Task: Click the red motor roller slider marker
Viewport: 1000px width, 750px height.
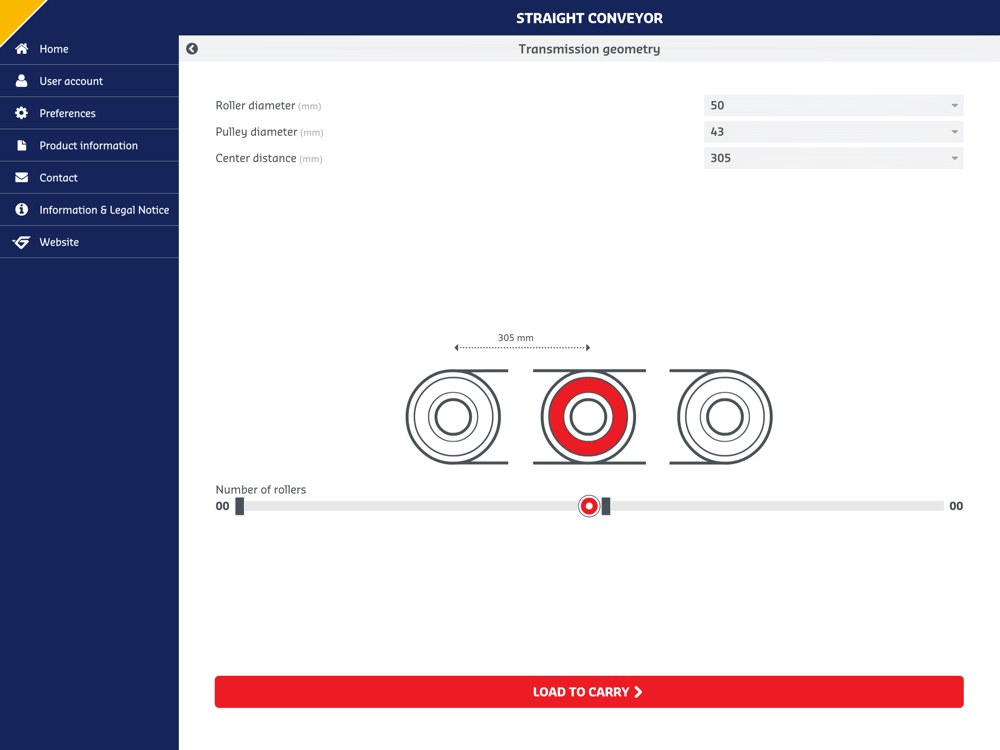Action: click(x=589, y=506)
